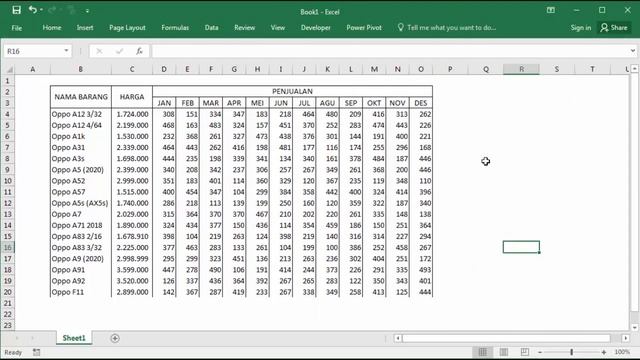Open the View tab
Viewport: 640px width, 360px height.
tap(278, 28)
